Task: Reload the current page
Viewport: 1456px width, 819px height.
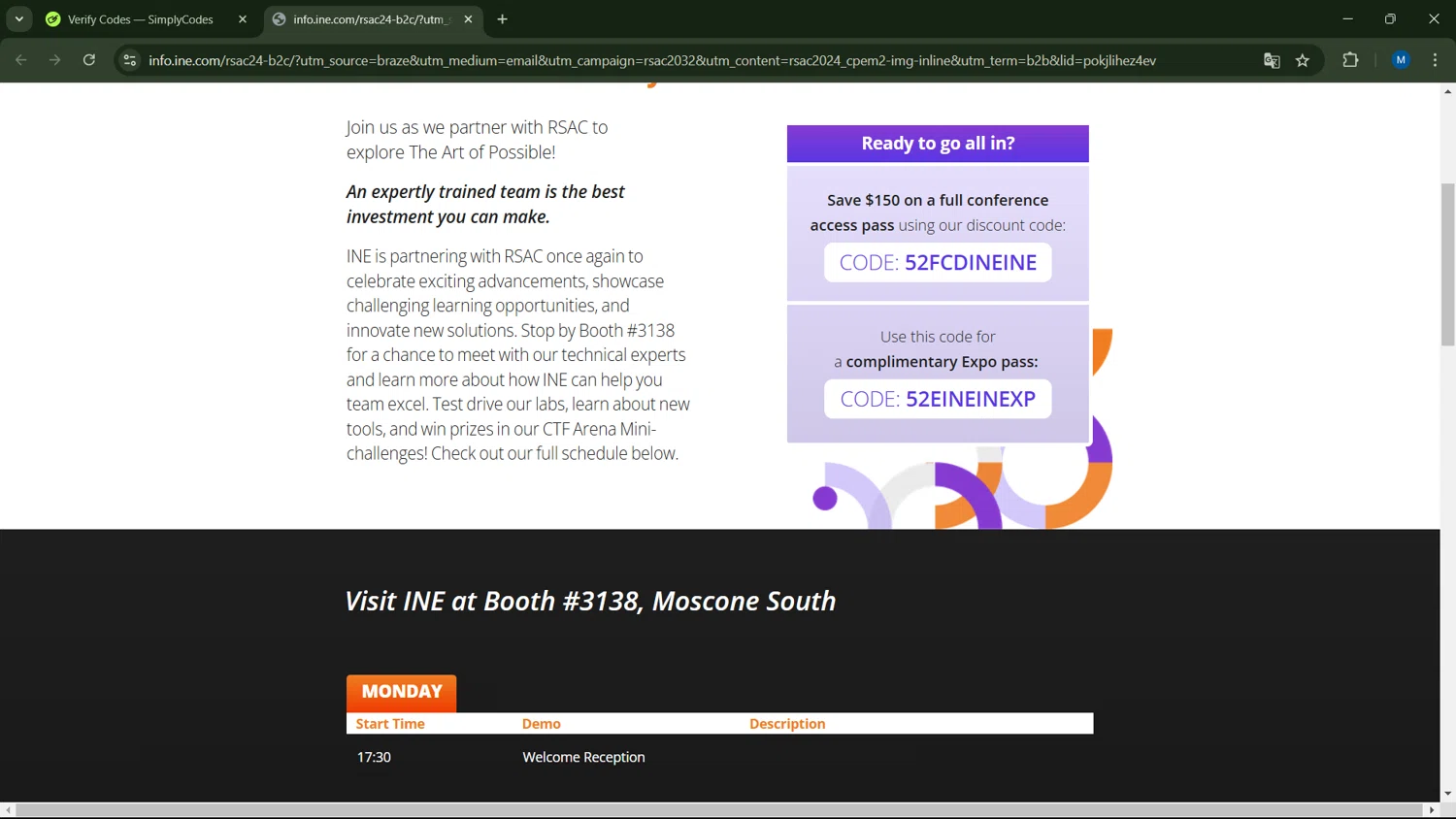Action: (89, 60)
